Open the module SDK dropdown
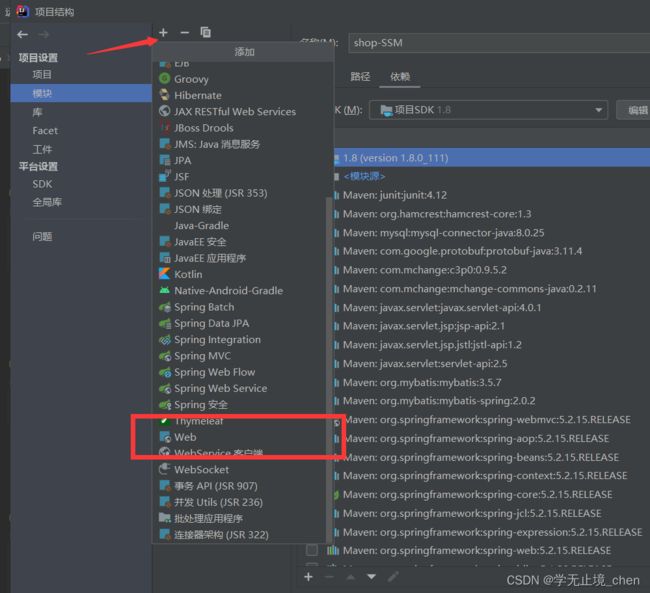The image size is (650, 593). point(488,110)
